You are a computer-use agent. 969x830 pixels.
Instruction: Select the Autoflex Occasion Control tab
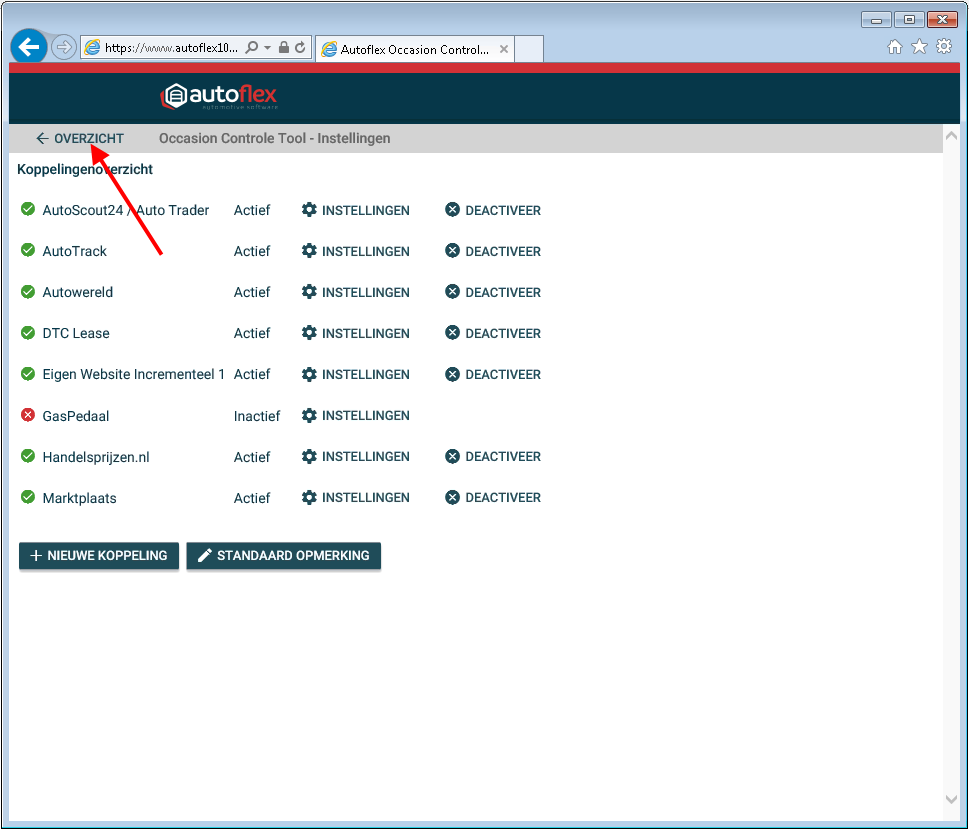[414, 49]
